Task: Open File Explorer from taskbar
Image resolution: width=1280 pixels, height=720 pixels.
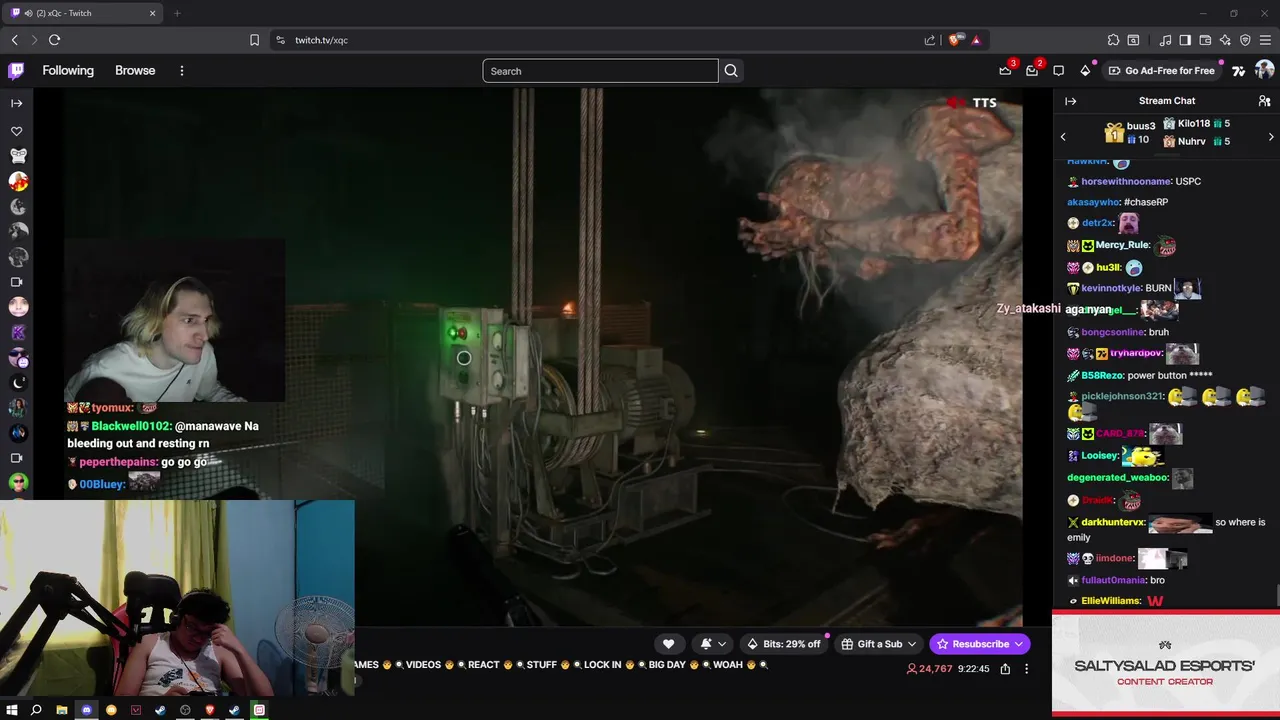Action: (62, 710)
